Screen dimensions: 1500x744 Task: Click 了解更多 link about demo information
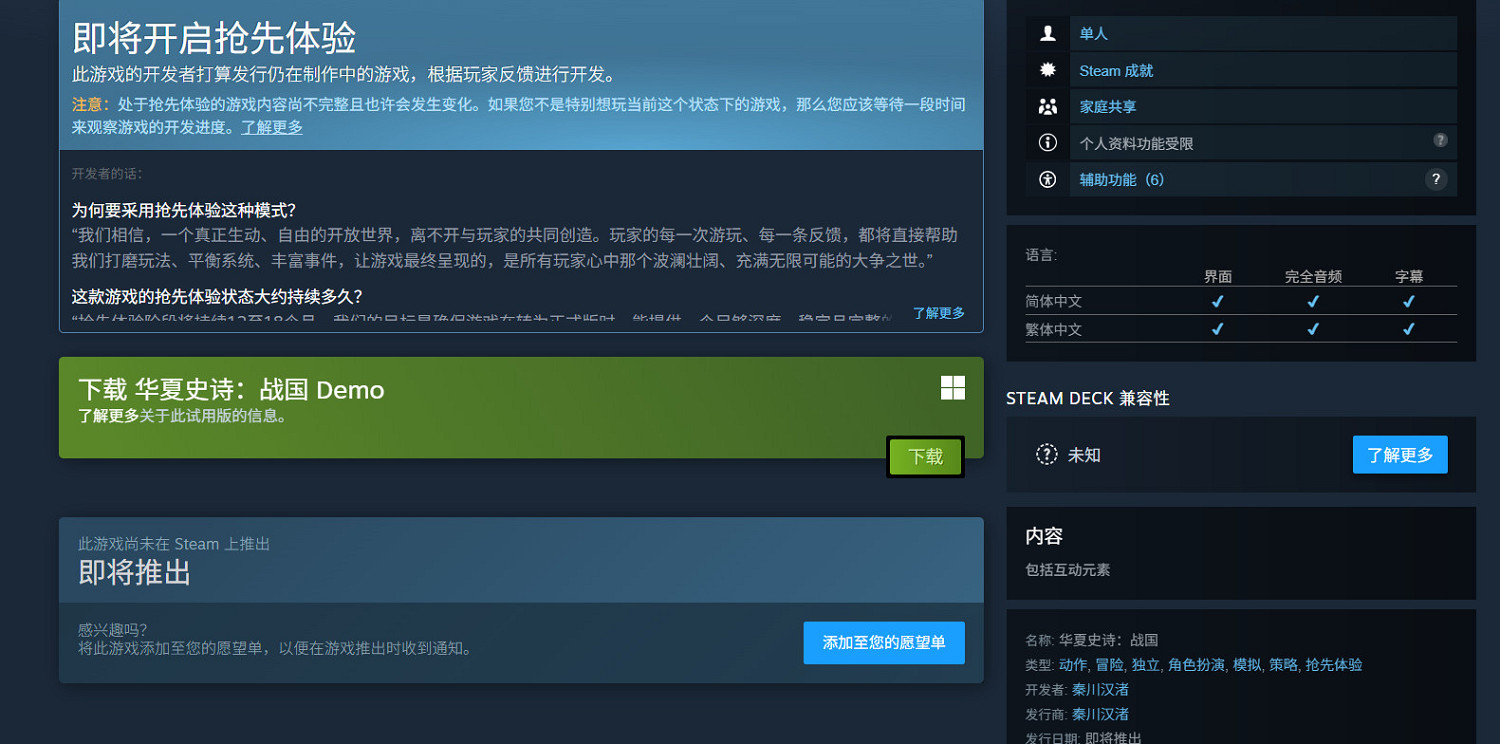108,416
